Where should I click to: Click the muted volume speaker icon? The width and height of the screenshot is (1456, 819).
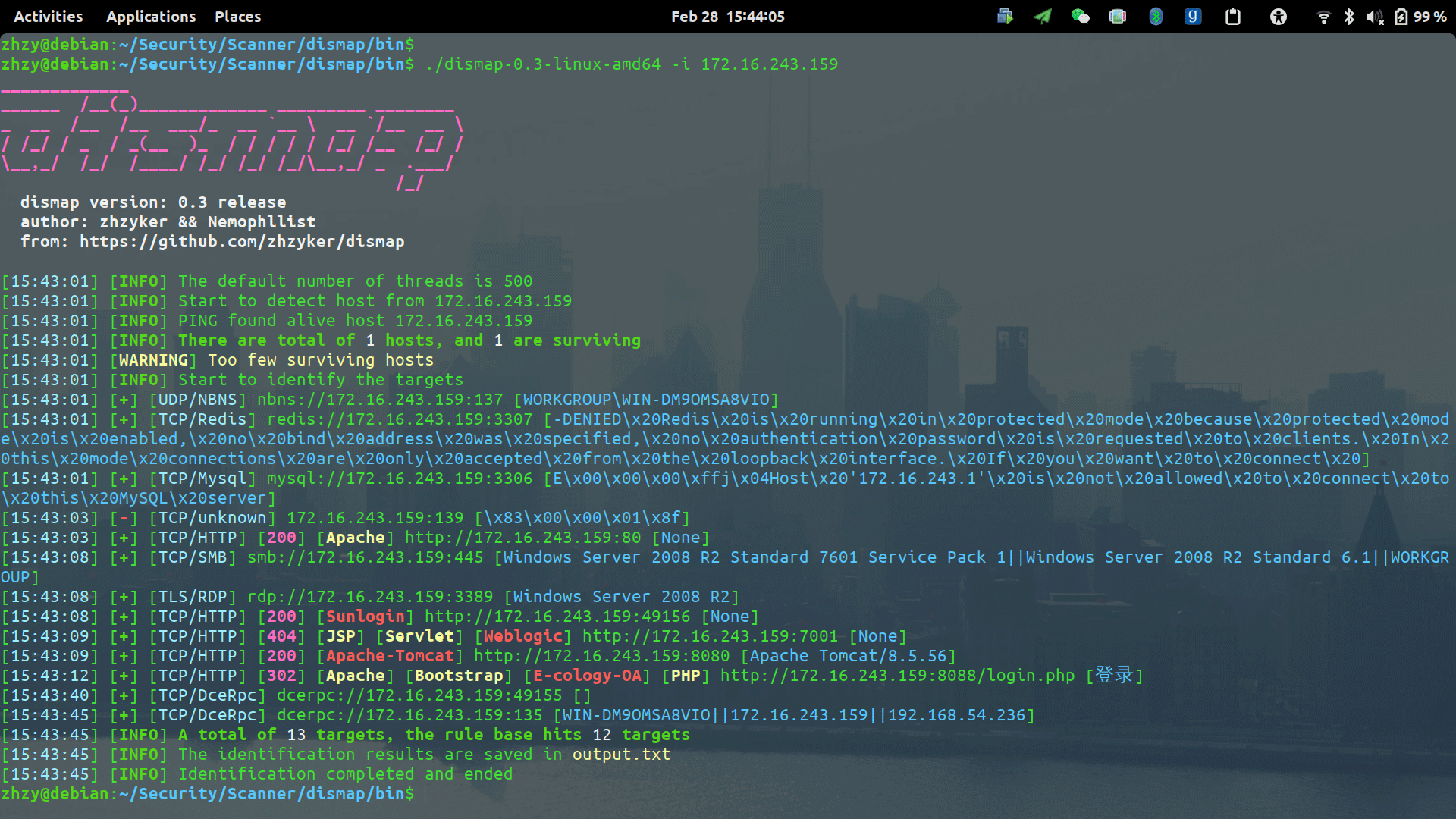coord(1375,17)
